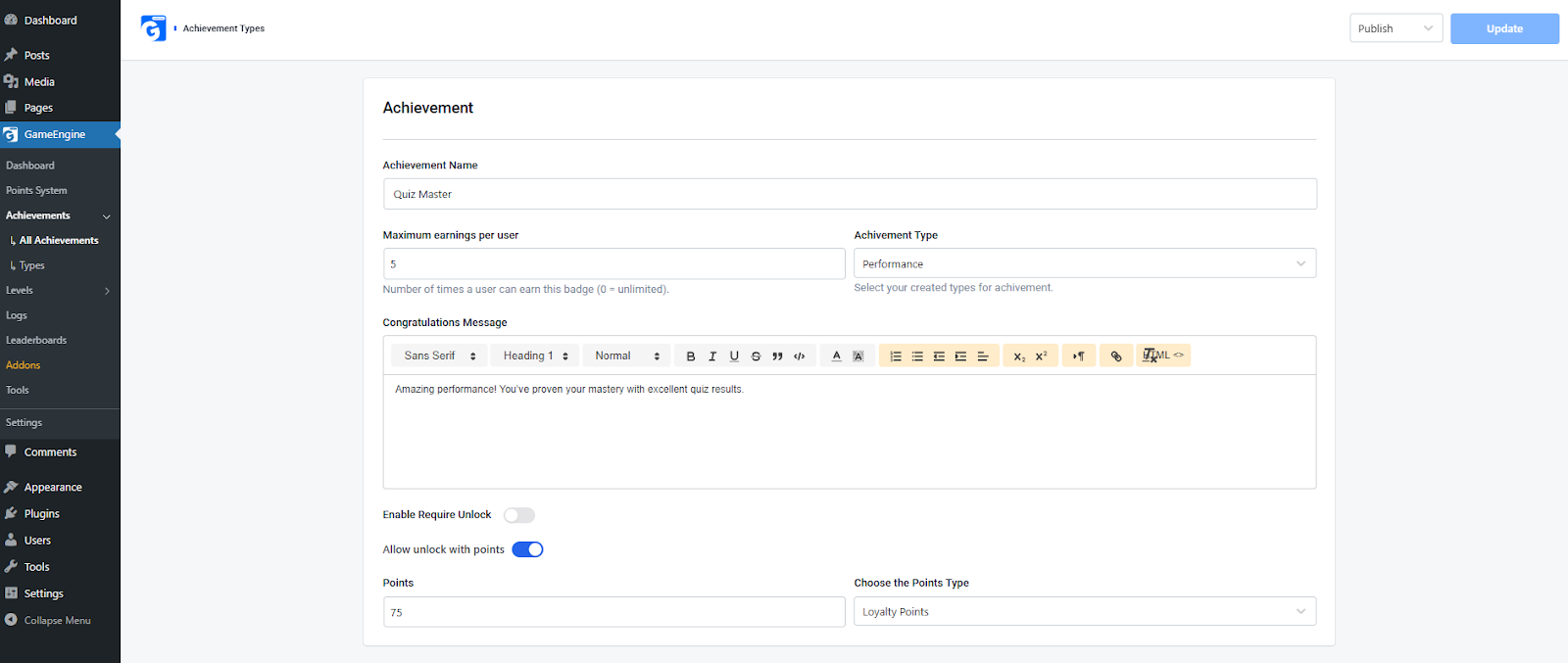Toggle the code block icon

click(800, 356)
